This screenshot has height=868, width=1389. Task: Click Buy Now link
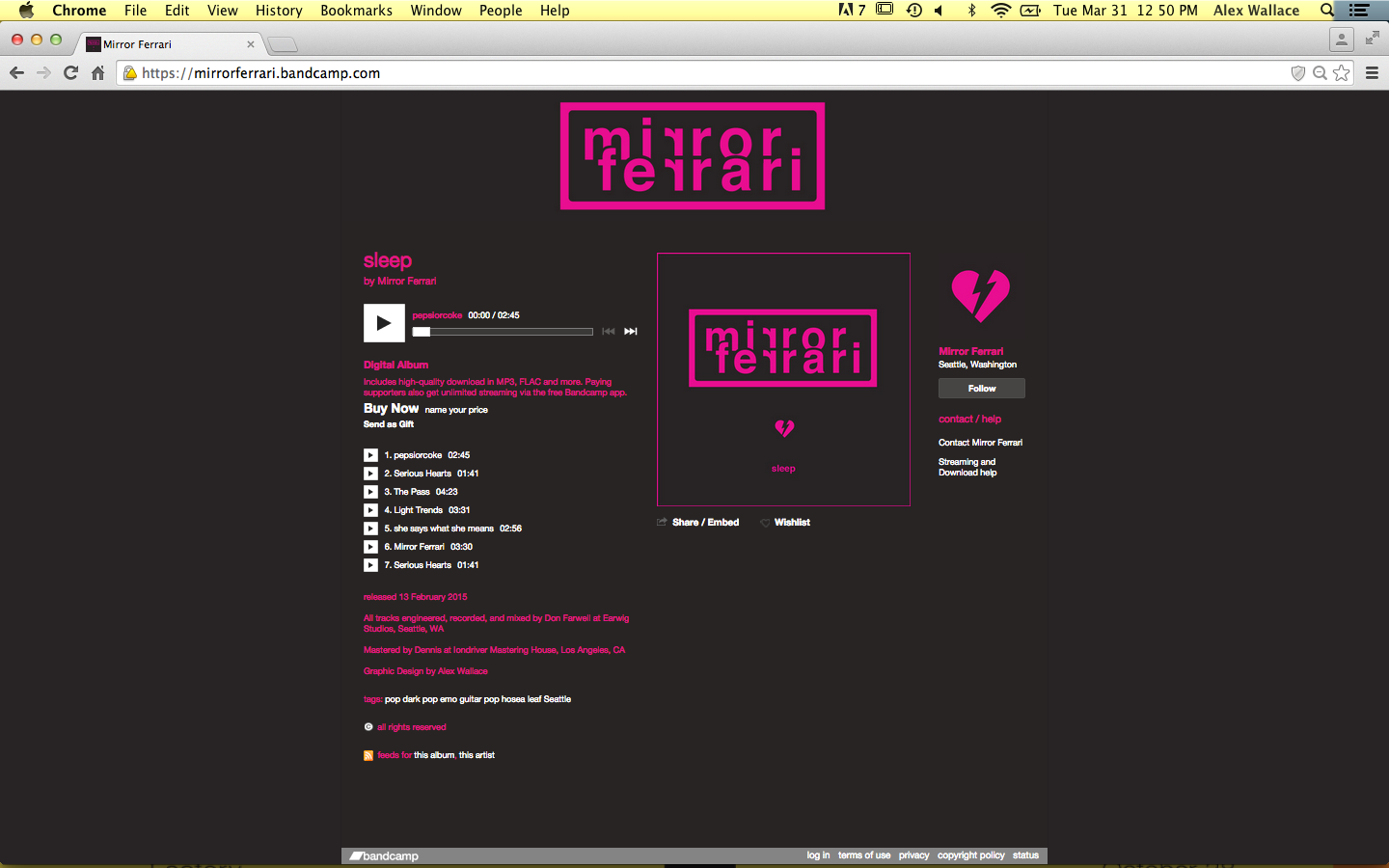tap(391, 408)
